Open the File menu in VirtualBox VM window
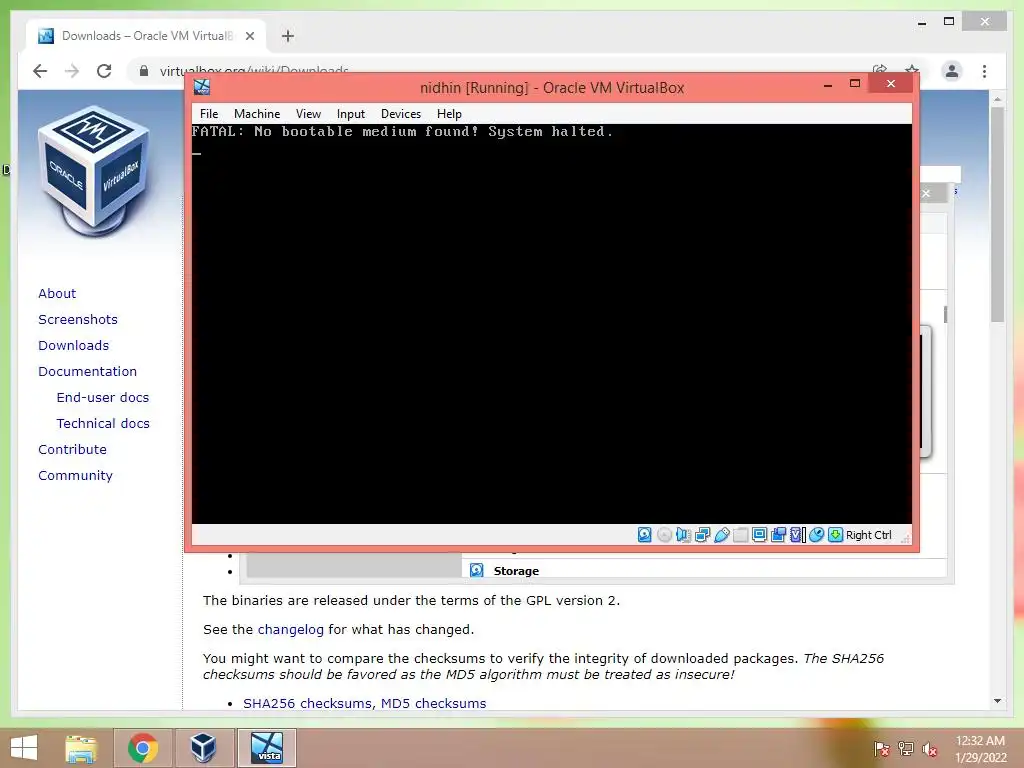 click(209, 114)
